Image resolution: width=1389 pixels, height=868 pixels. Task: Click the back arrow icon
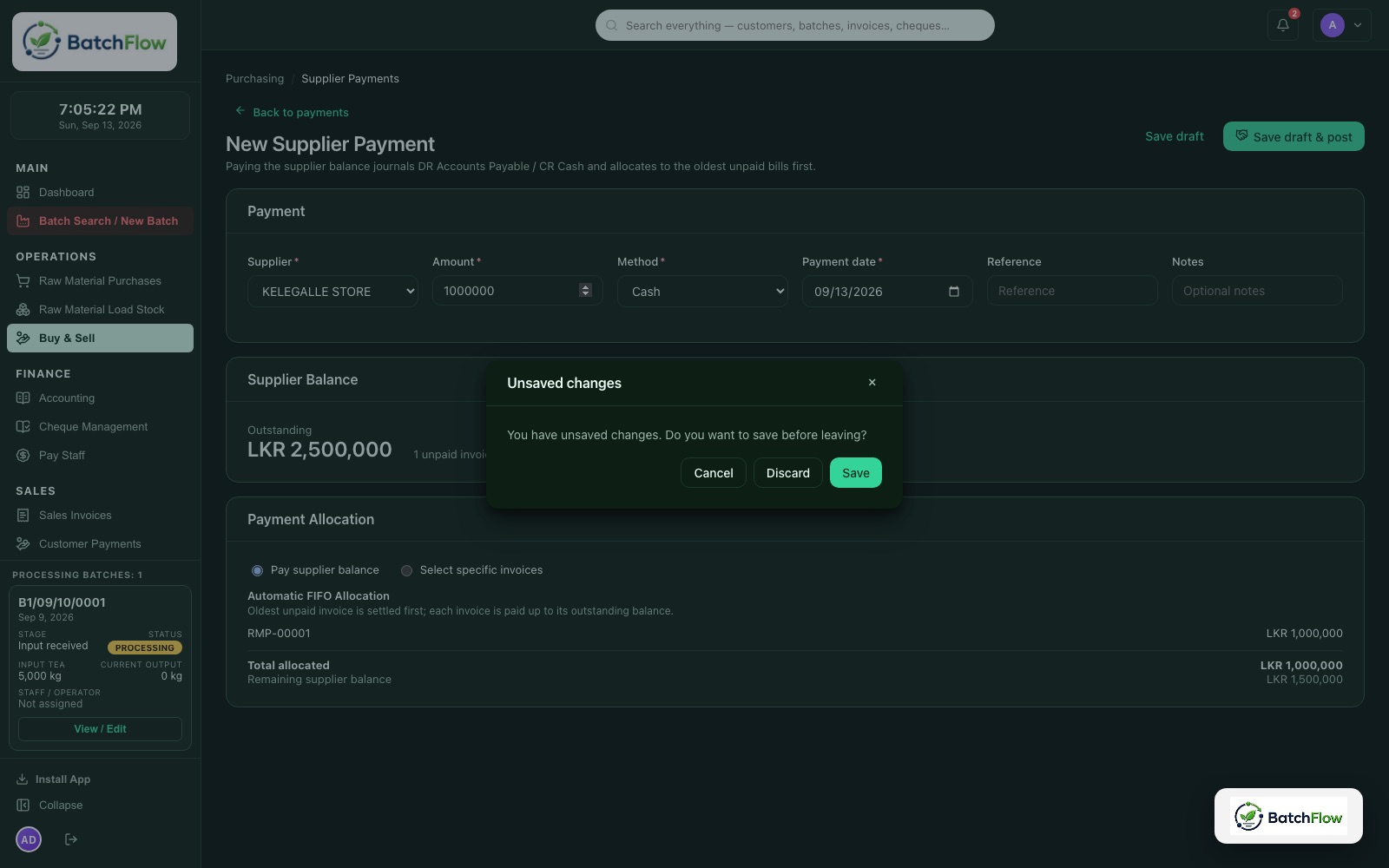click(240, 111)
